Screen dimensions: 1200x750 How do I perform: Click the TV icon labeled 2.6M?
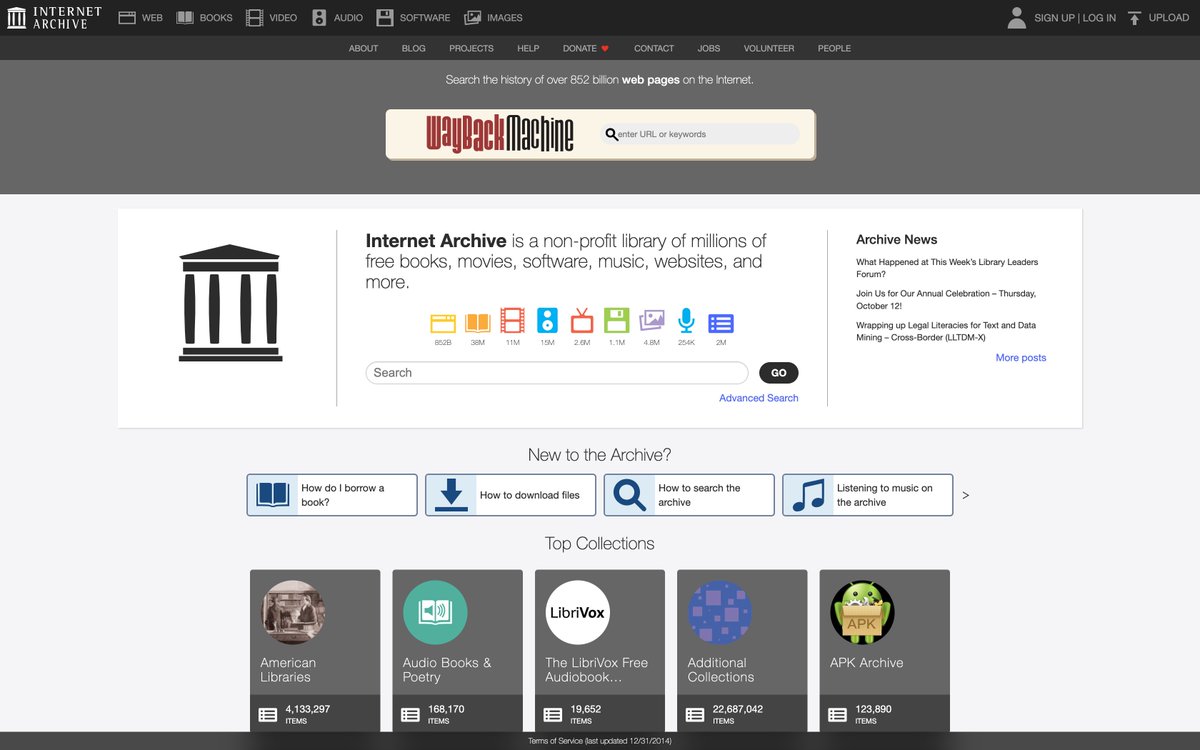click(x=582, y=321)
